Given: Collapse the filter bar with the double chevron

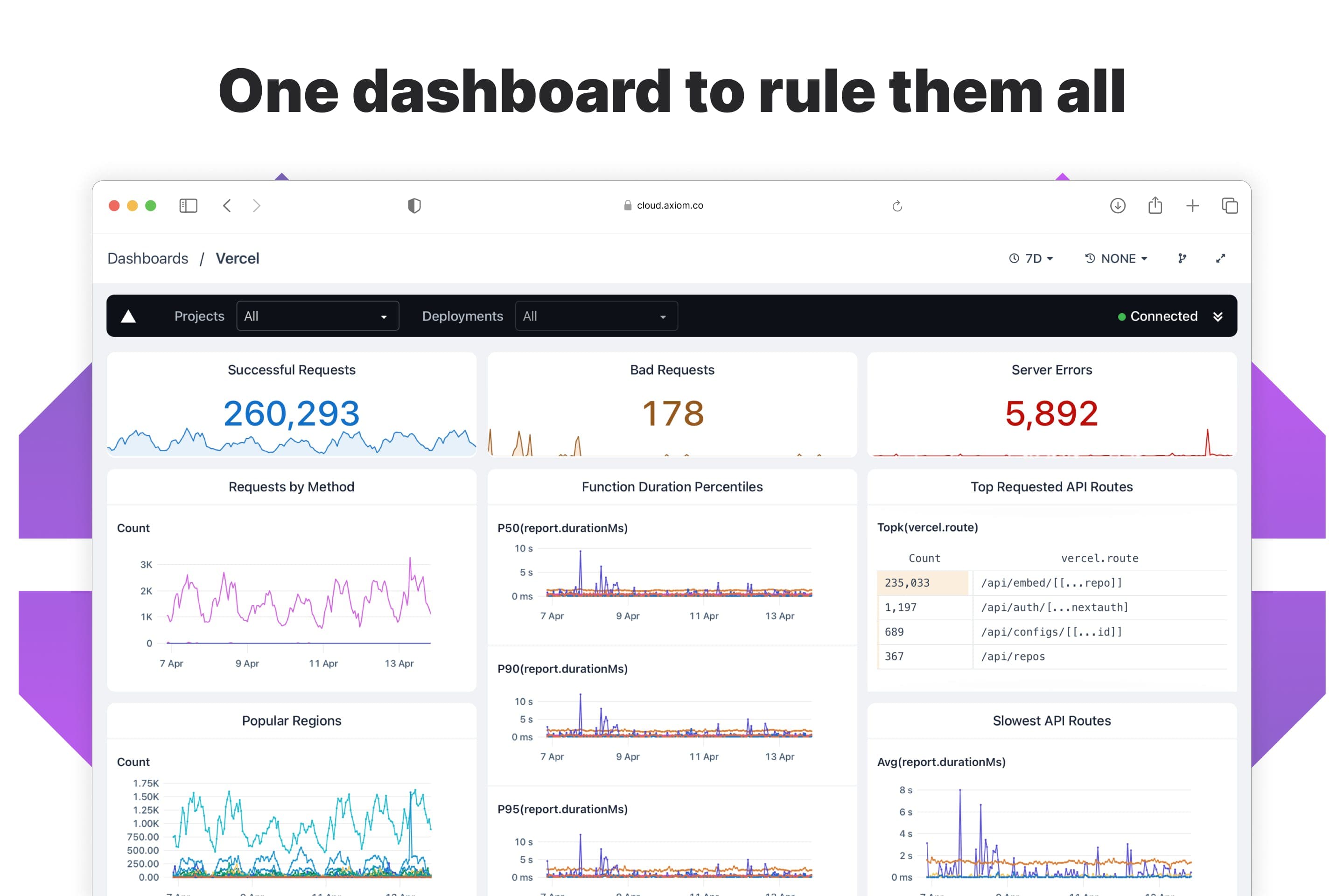Looking at the screenshot, I should point(1218,316).
